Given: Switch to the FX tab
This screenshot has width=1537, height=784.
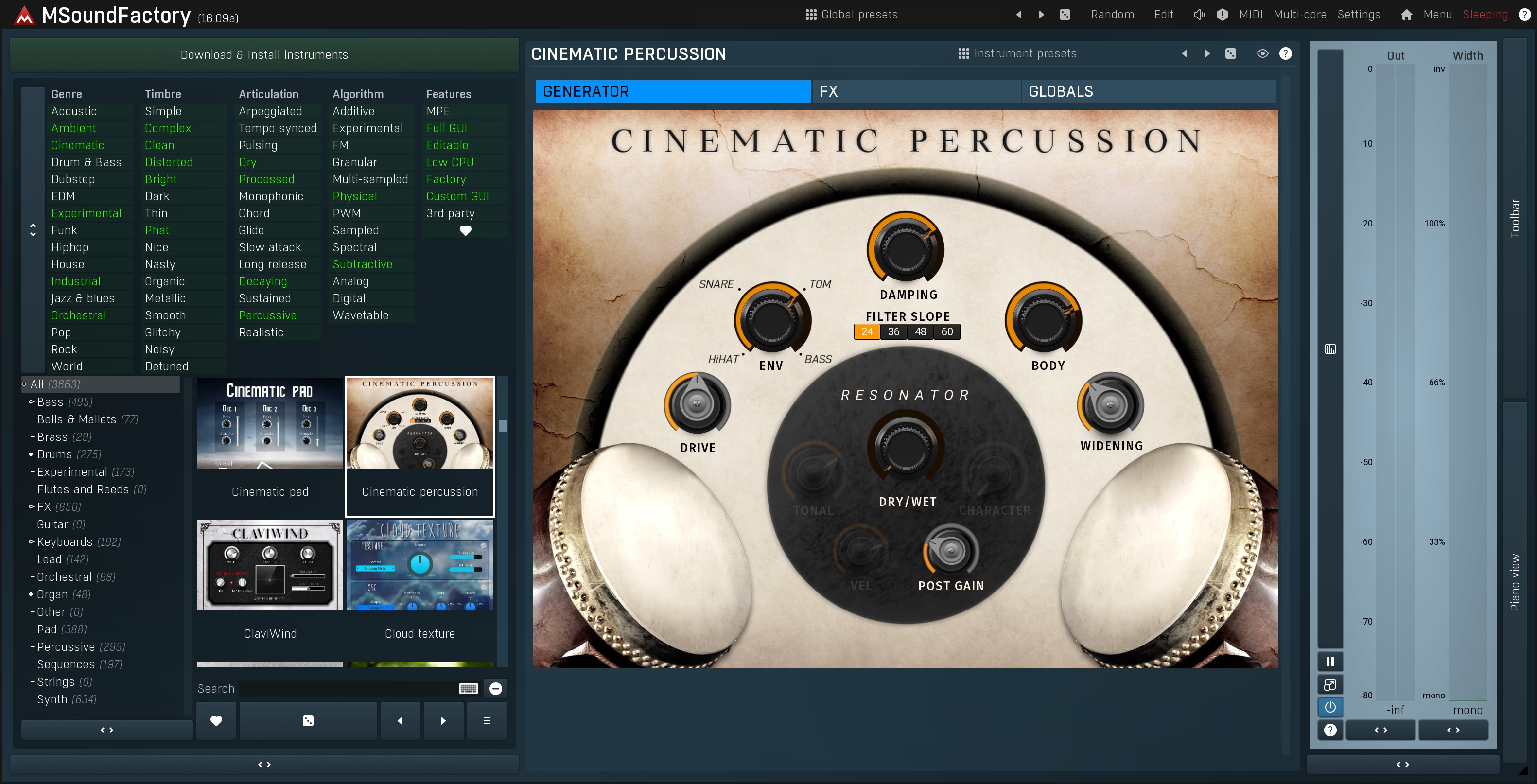Looking at the screenshot, I should (x=916, y=91).
